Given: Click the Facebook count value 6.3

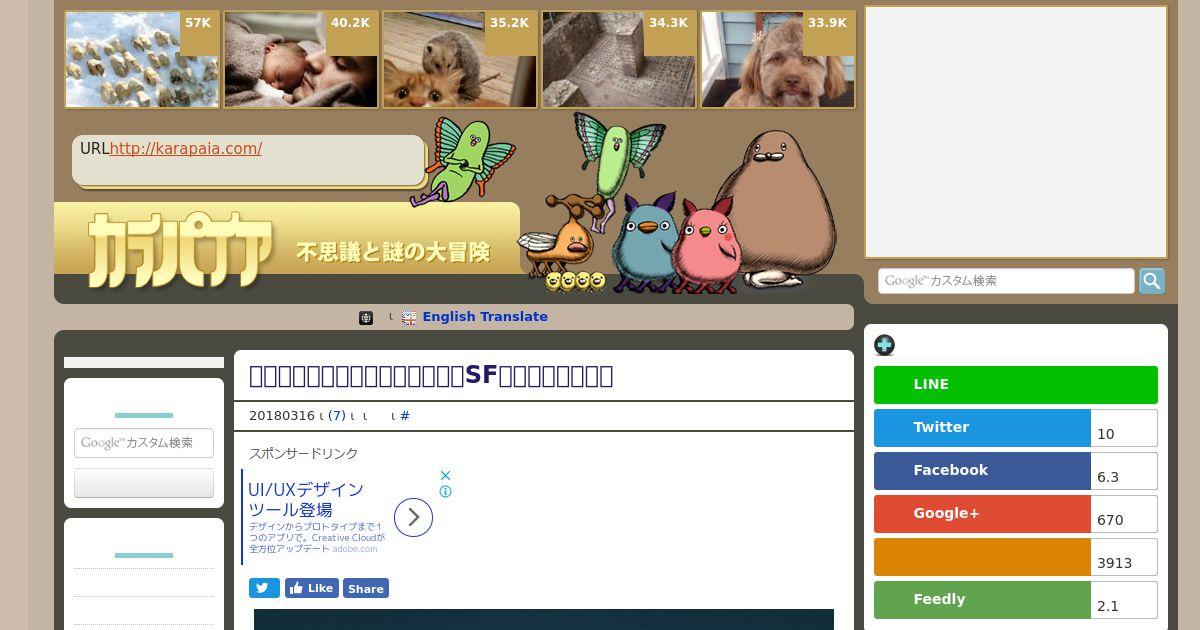Looking at the screenshot, I should click(x=1108, y=477).
